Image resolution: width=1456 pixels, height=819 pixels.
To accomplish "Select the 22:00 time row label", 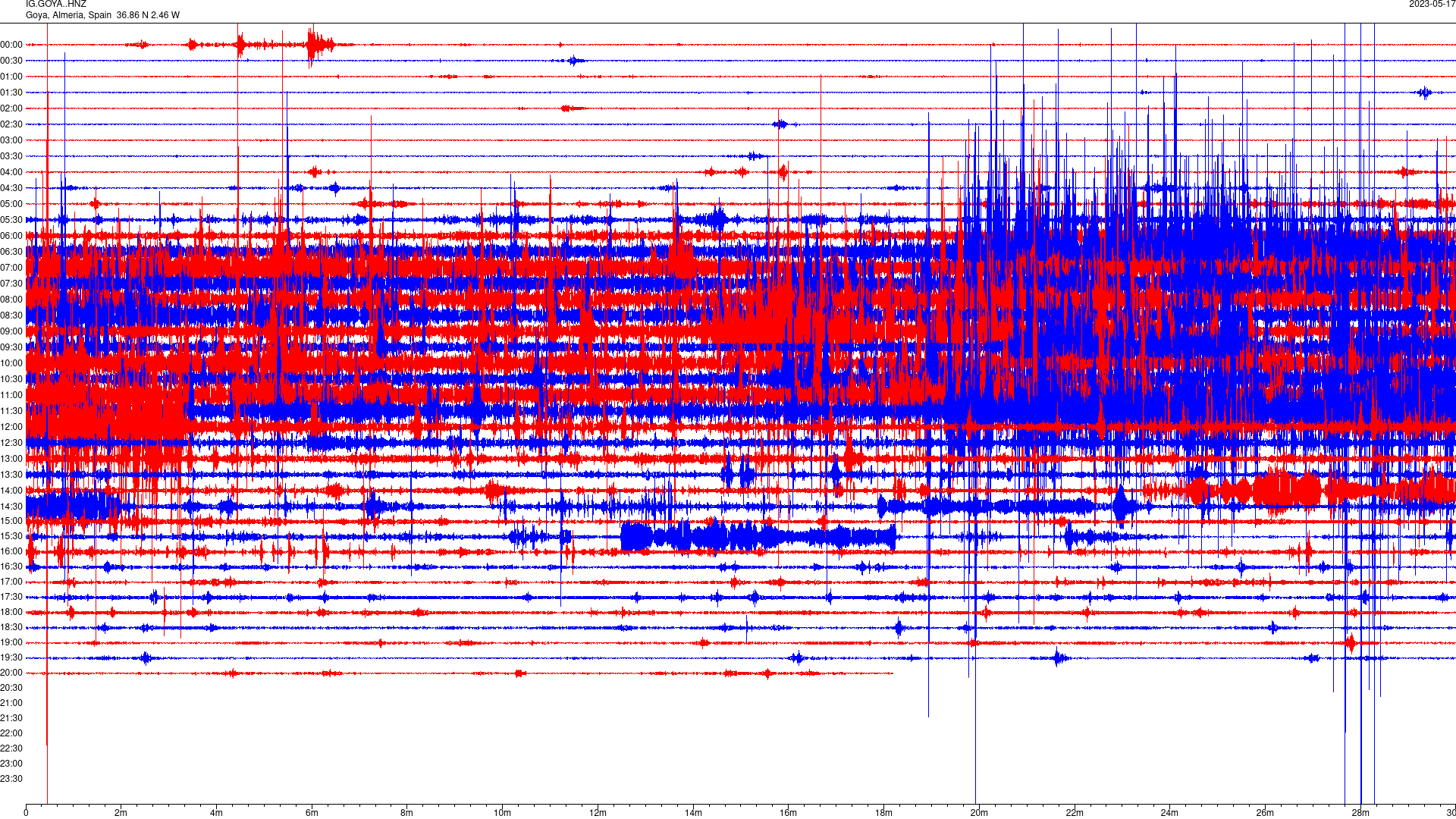I will [11, 733].
